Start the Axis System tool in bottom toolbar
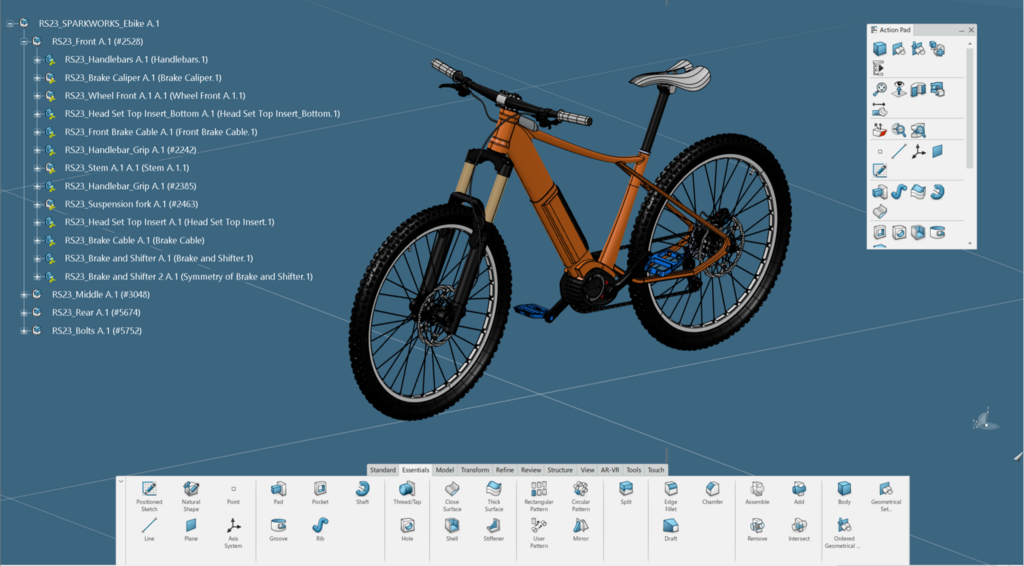Screen dimensions: 1024x566 (233, 525)
